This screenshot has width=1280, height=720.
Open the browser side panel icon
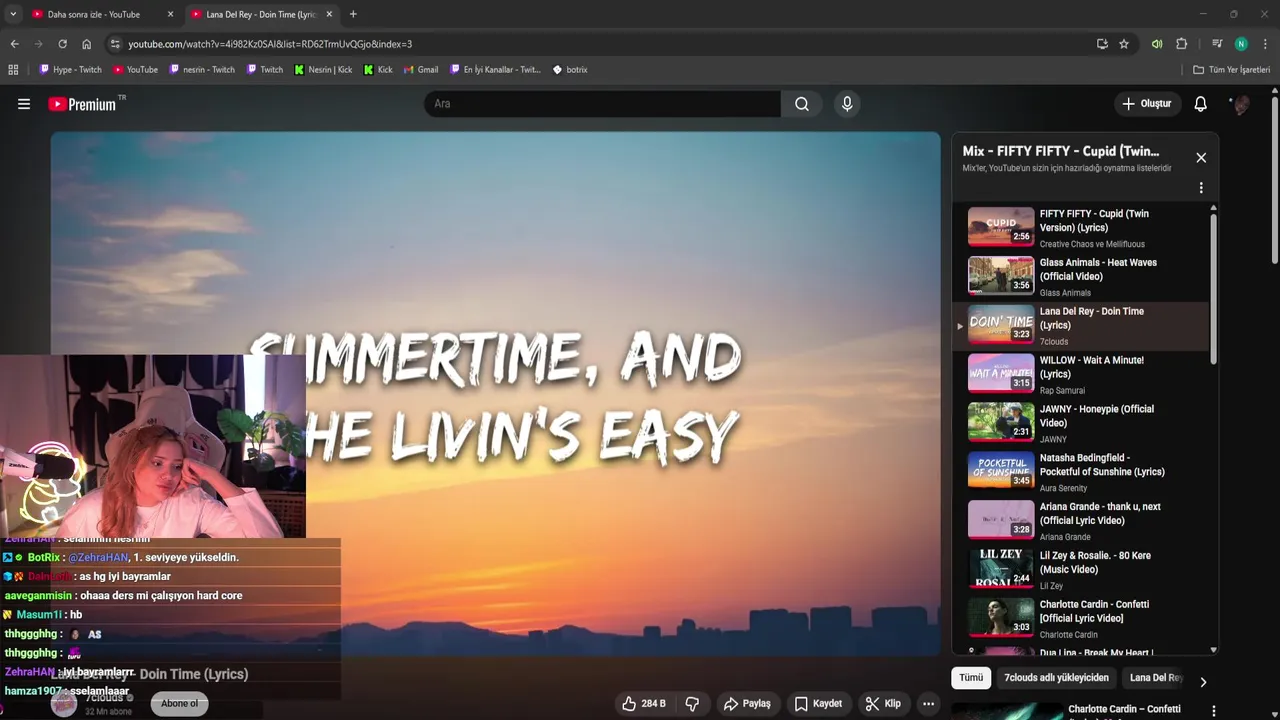point(1217,44)
